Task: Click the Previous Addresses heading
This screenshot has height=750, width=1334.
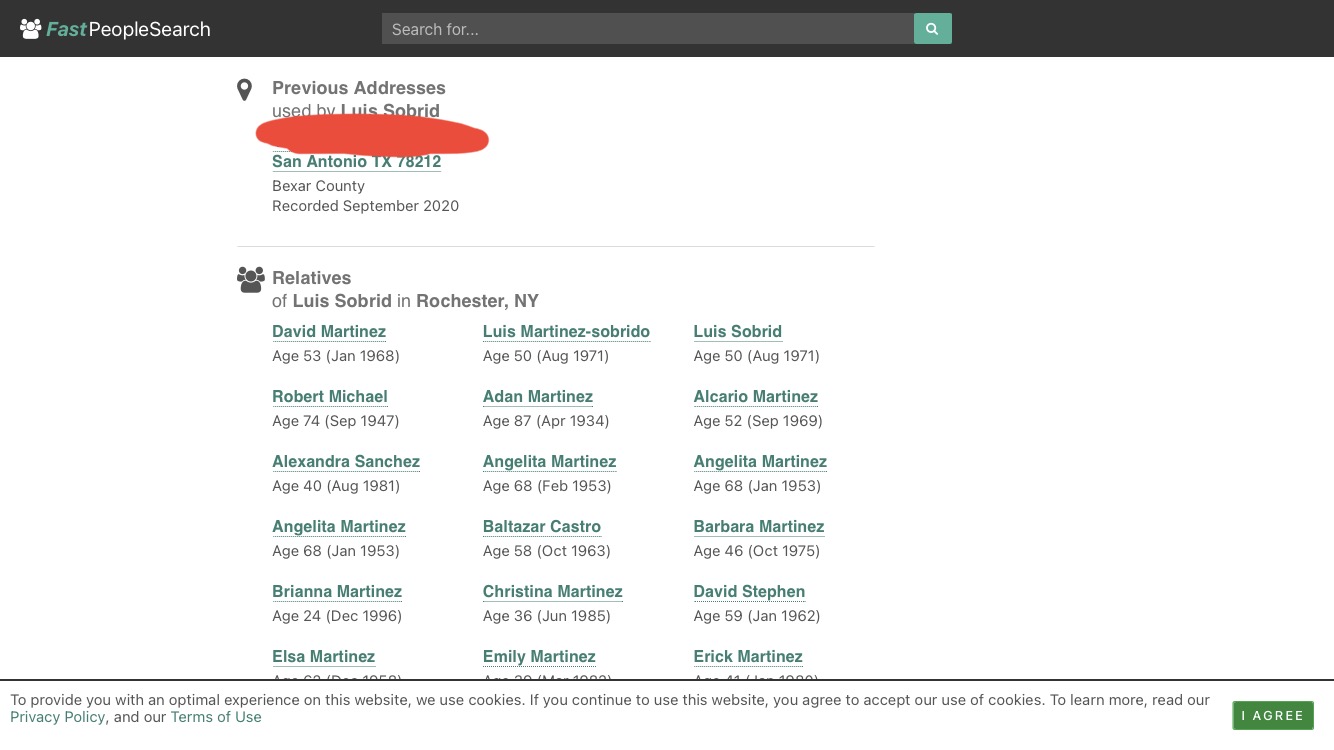Action: [359, 88]
